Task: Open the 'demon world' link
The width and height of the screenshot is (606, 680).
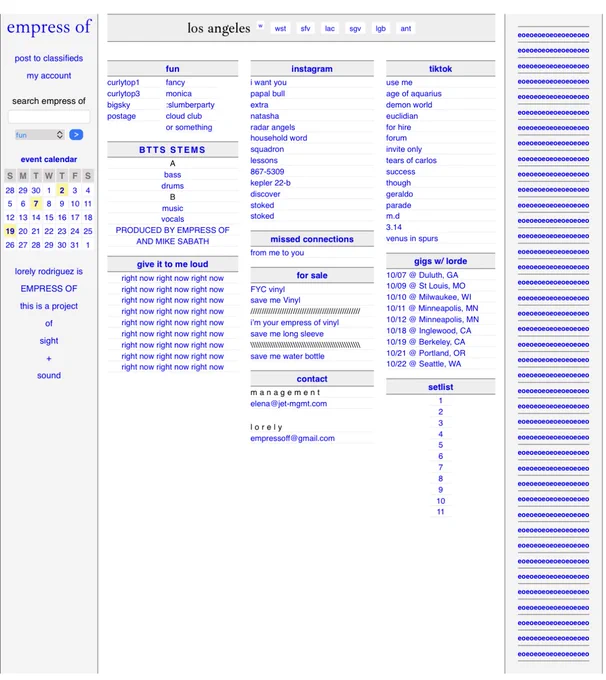Action: tap(409, 105)
